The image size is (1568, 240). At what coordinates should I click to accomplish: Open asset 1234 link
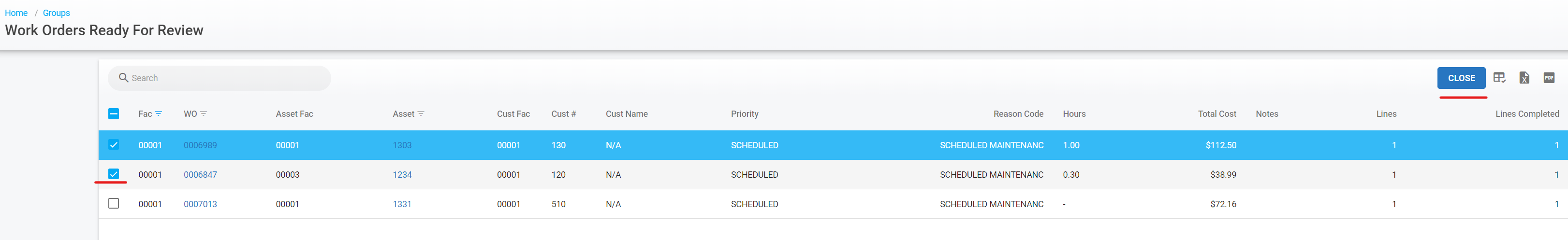coord(402,175)
